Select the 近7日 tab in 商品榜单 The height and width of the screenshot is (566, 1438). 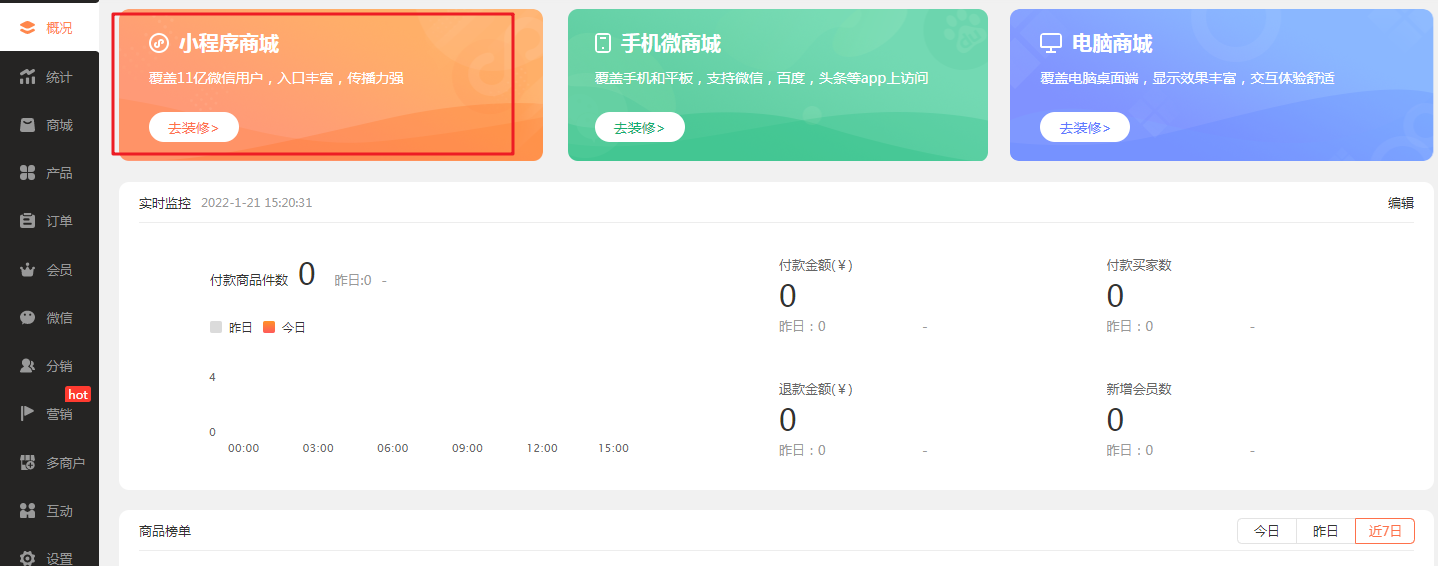coord(1385,531)
